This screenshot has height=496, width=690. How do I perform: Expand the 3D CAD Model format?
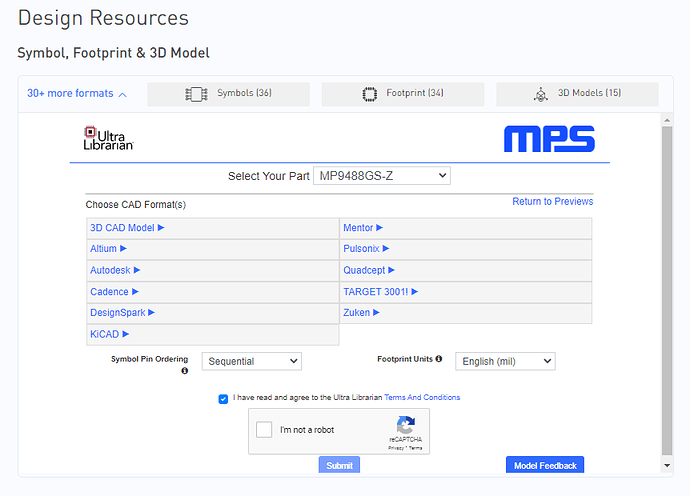pos(213,228)
